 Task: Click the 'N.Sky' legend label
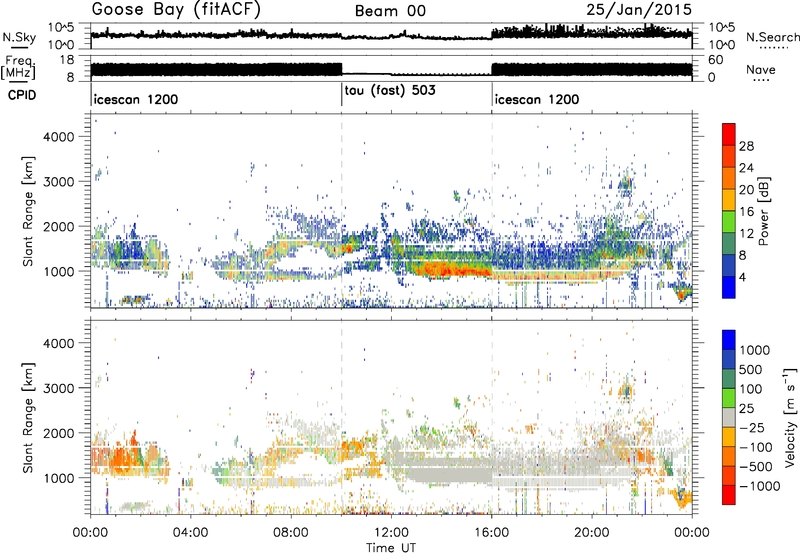(x=19, y=37)
